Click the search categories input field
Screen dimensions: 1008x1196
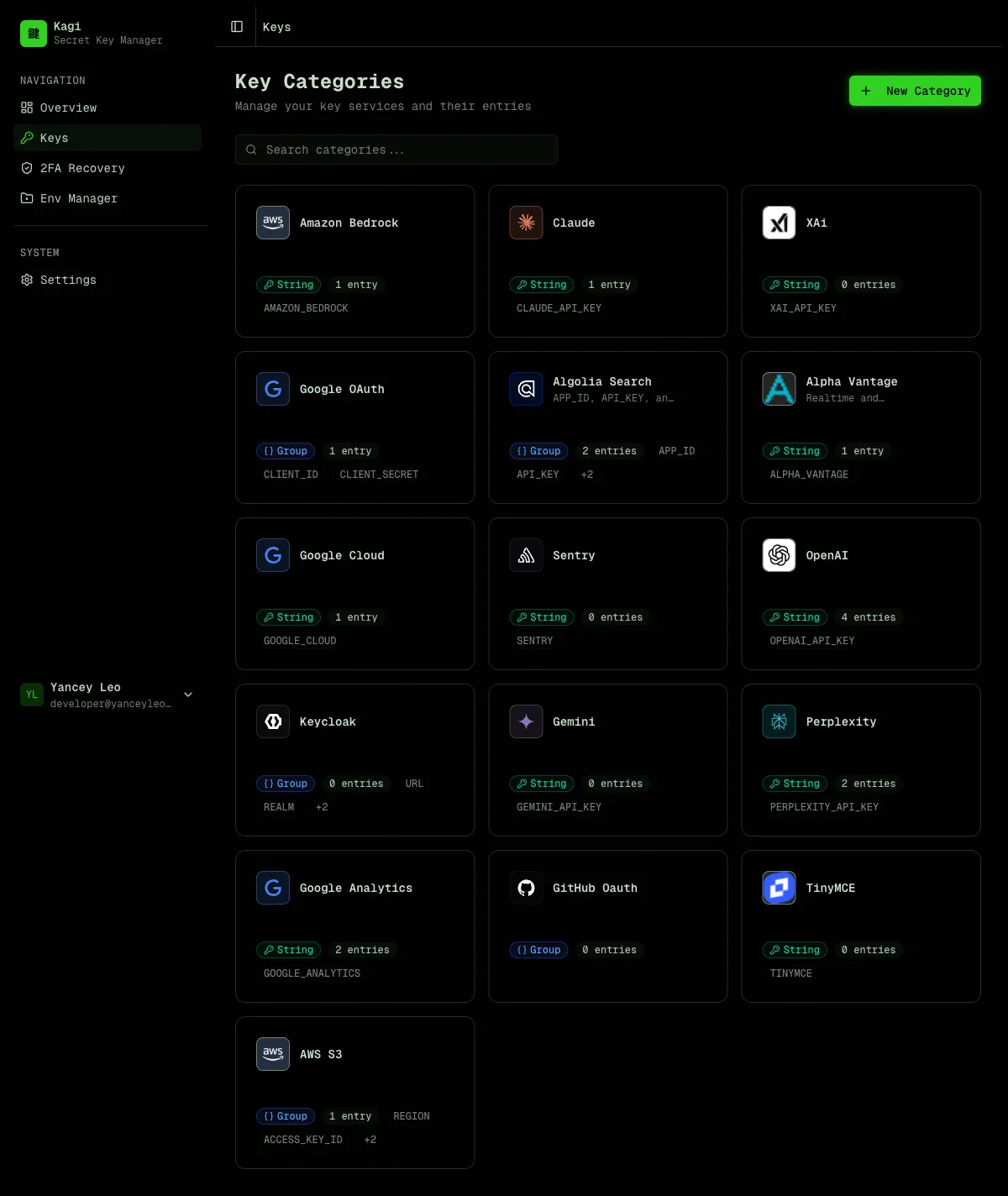pos(396,149)
